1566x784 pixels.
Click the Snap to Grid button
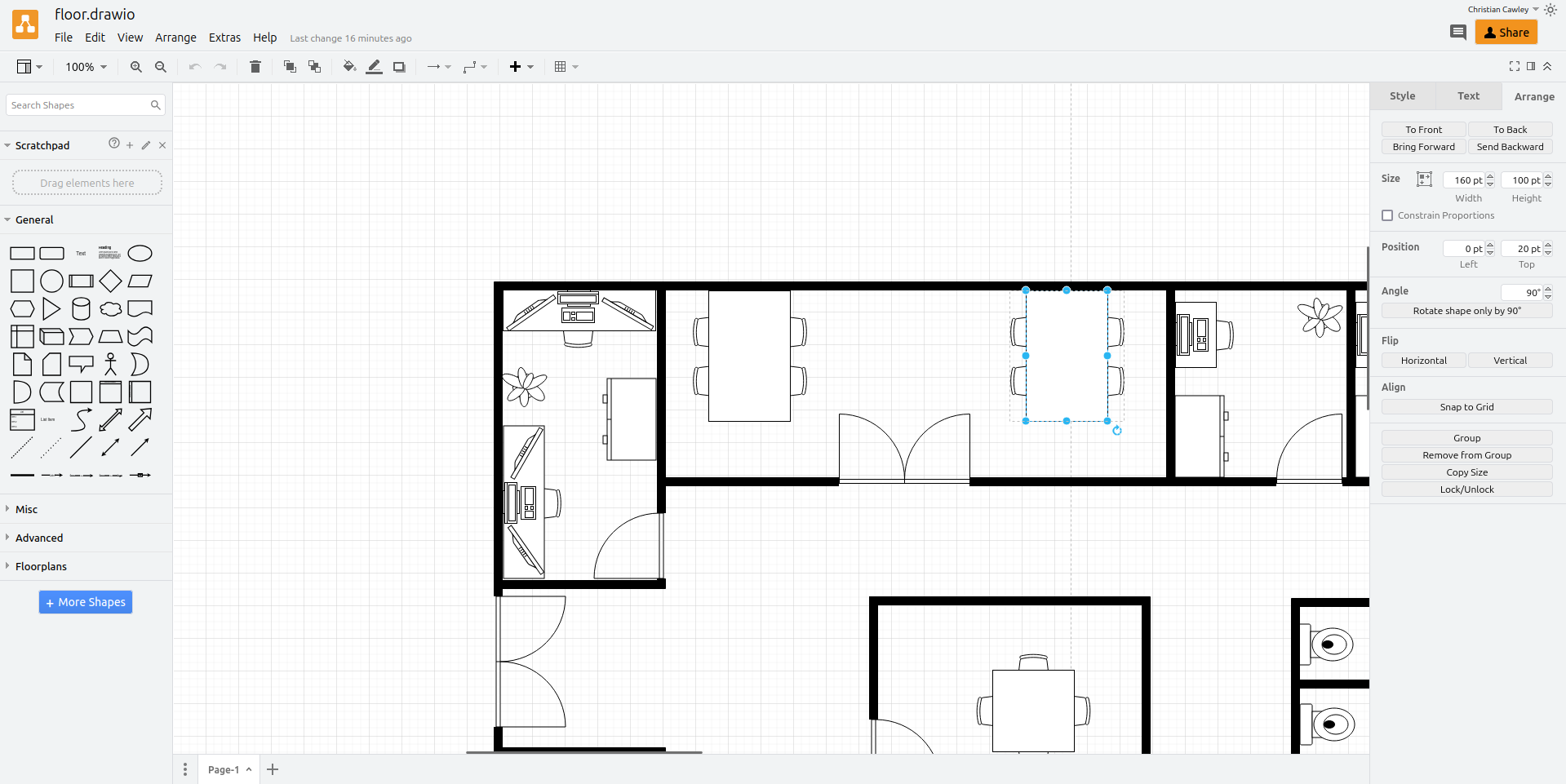(x=1466, y=406)
